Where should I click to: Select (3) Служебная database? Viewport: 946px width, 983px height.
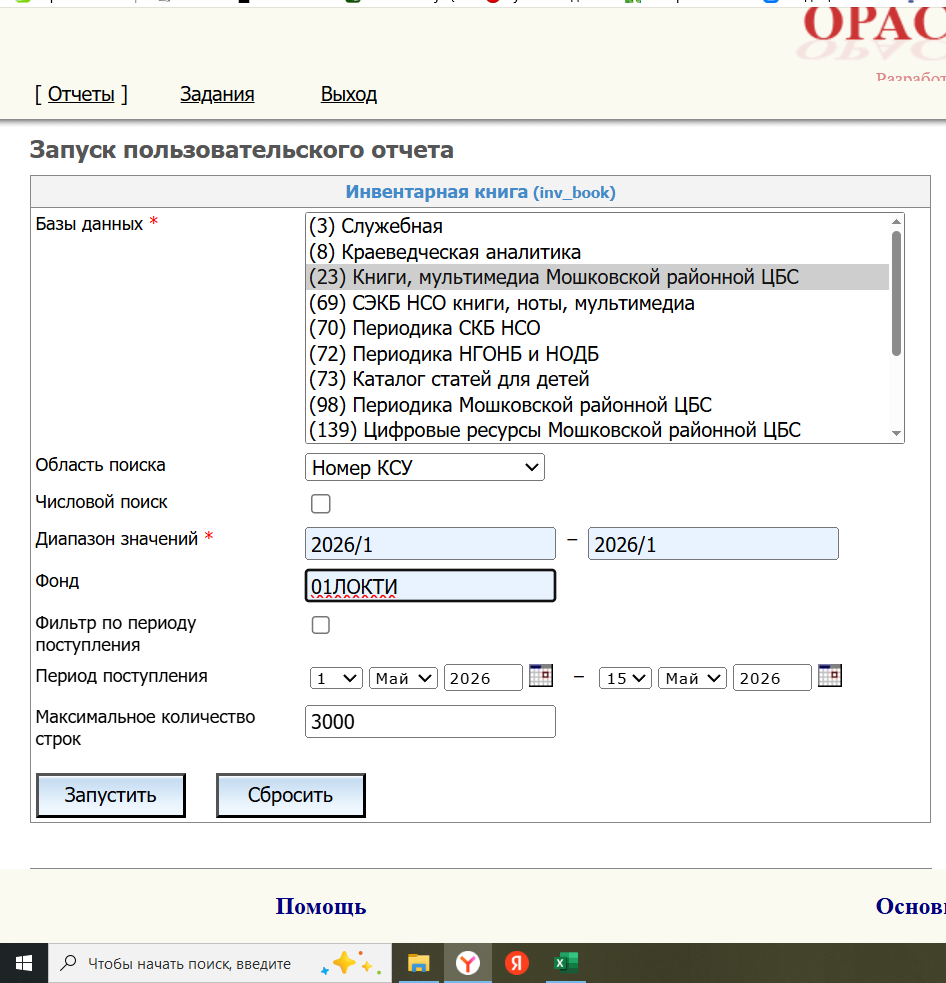pyautogui.click(x=598, y=226)
